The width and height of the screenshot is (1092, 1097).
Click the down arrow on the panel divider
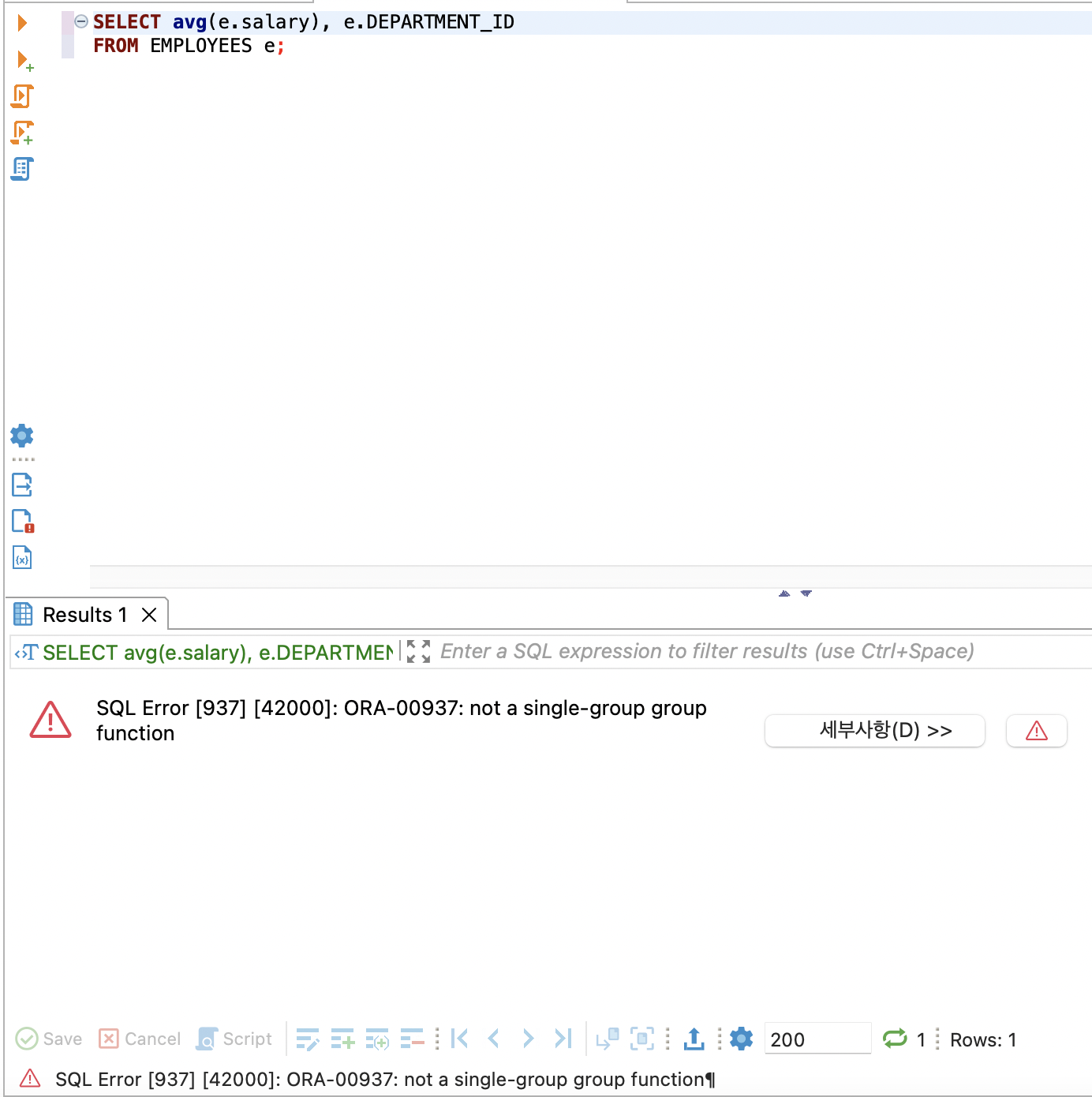click(806, 593)
